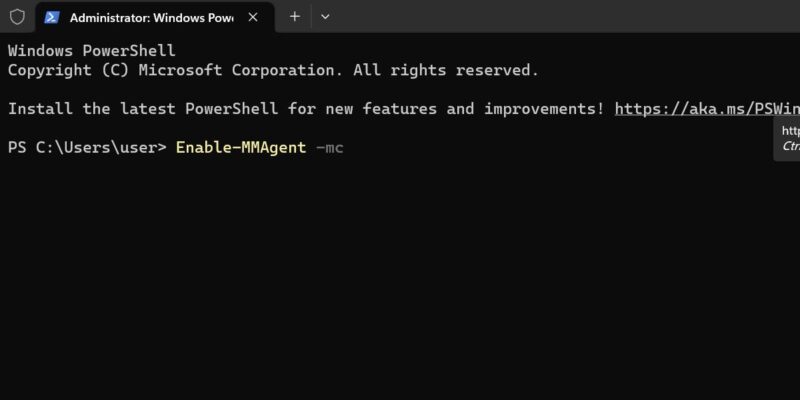Open a new tab with plus button

tap(294, 17)
